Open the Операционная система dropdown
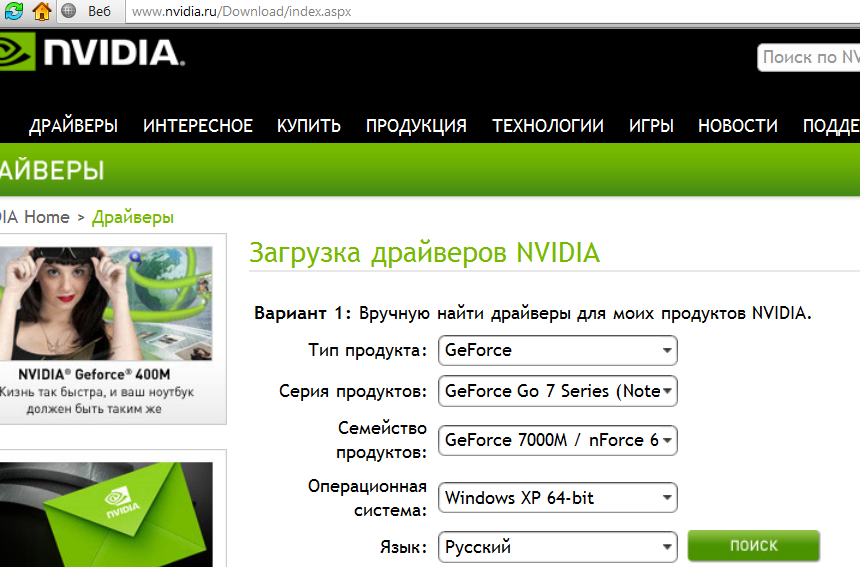This screenshot has height=567, width=860. pos(557,498)
